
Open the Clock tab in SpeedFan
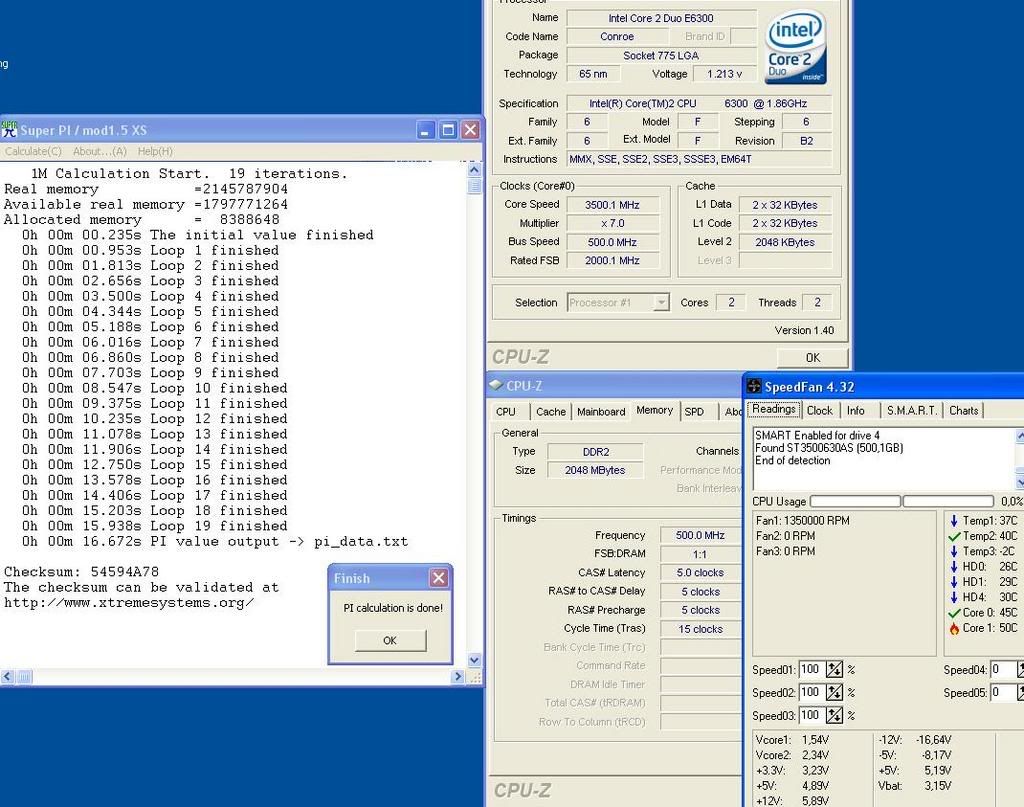point(820,411)
